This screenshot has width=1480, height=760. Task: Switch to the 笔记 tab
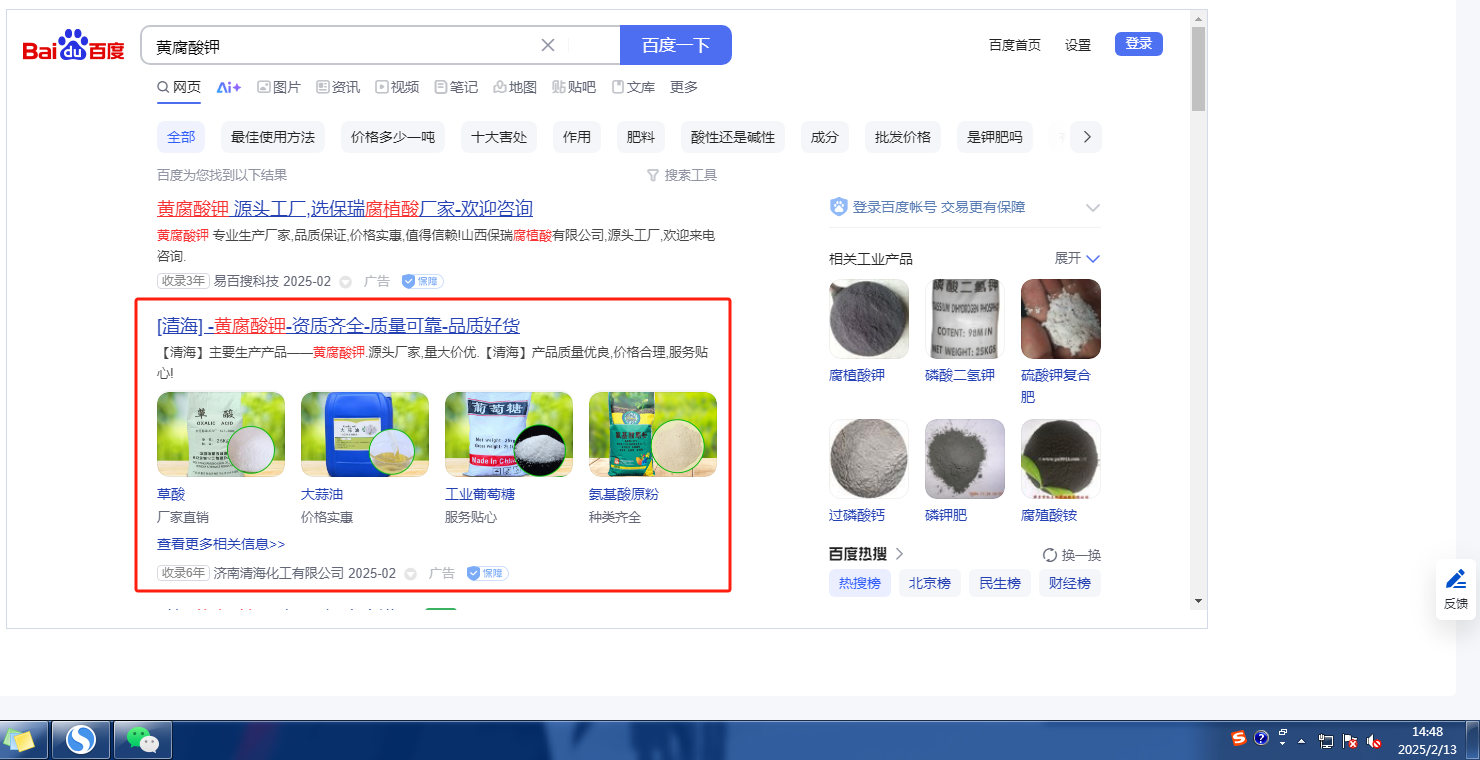tap(456, 87)
